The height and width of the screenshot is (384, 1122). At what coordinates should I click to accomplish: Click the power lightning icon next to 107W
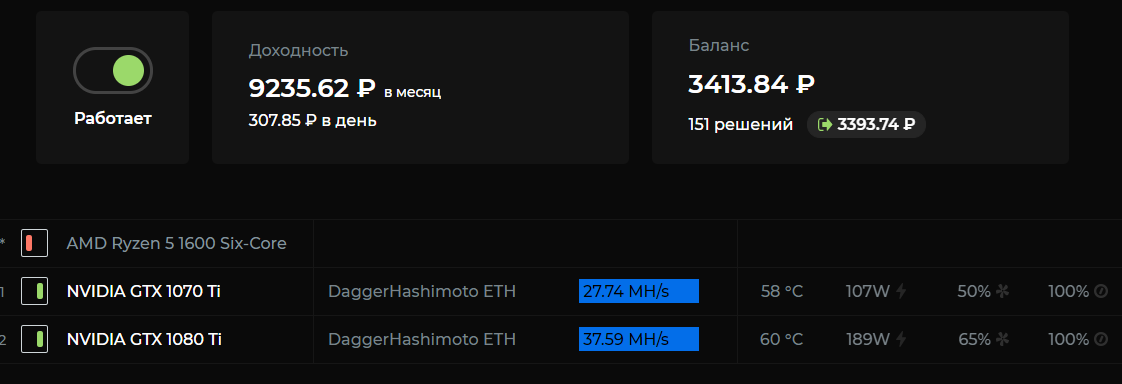(x=902, y=291)
